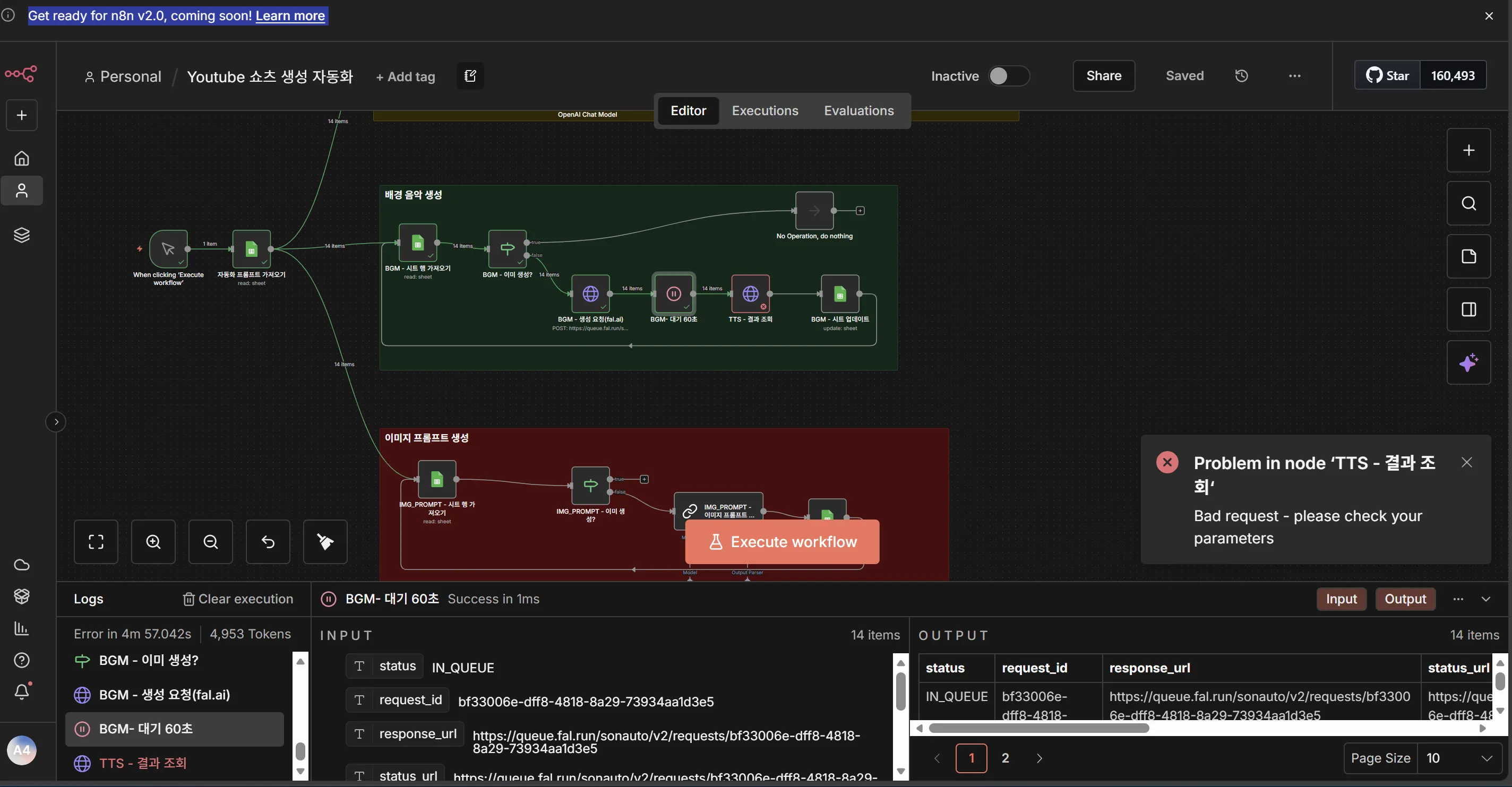Image resolution: width=1512 pixels, height=787 pixels.
Task: Expand the collapsed left sidebar chevron
Action: click(x=56, y=421)
